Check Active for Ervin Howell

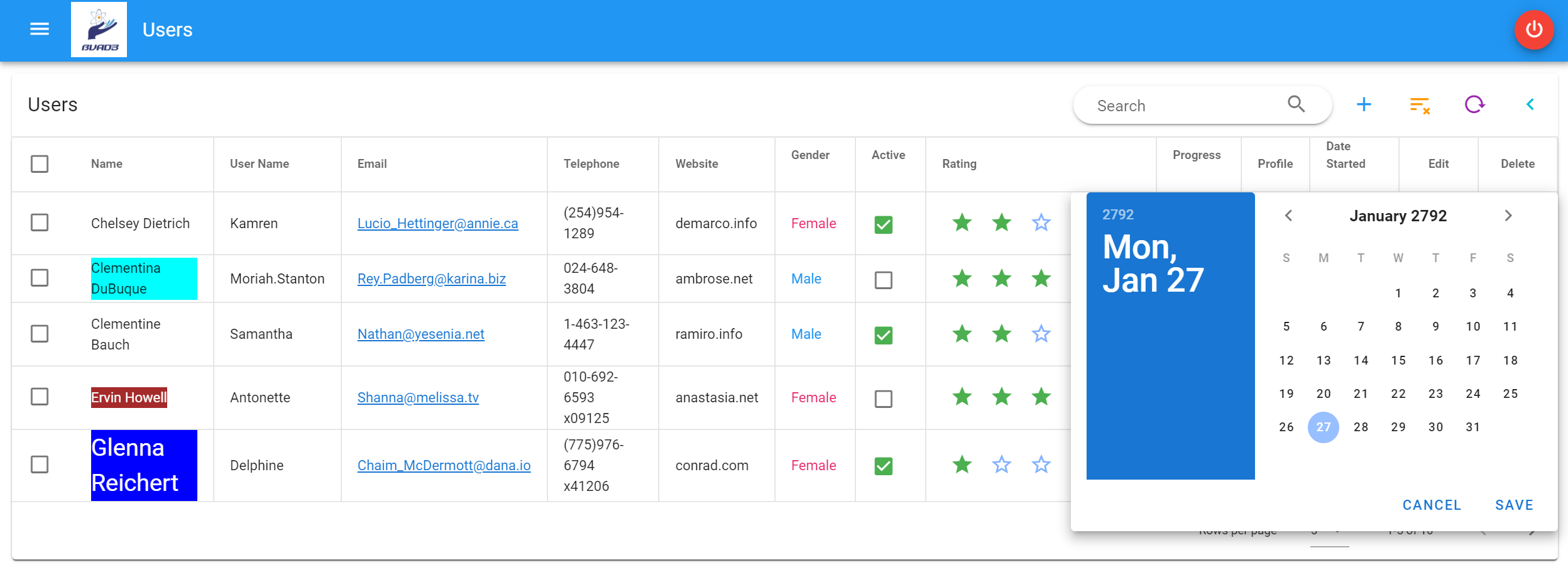[883, 399]
